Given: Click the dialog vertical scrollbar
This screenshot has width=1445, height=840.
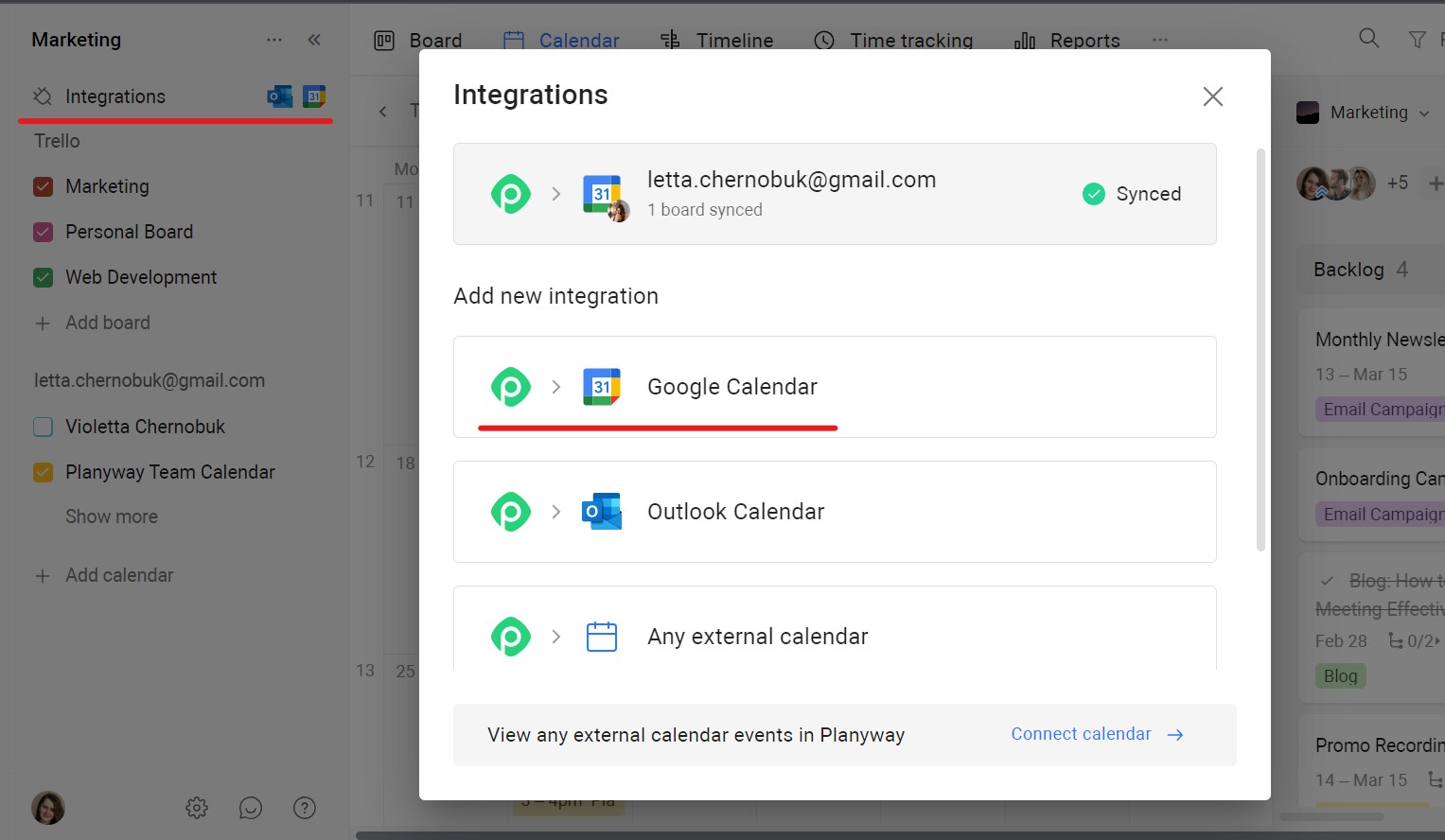Looking at the screenshot, I should tap(1260, 350).
